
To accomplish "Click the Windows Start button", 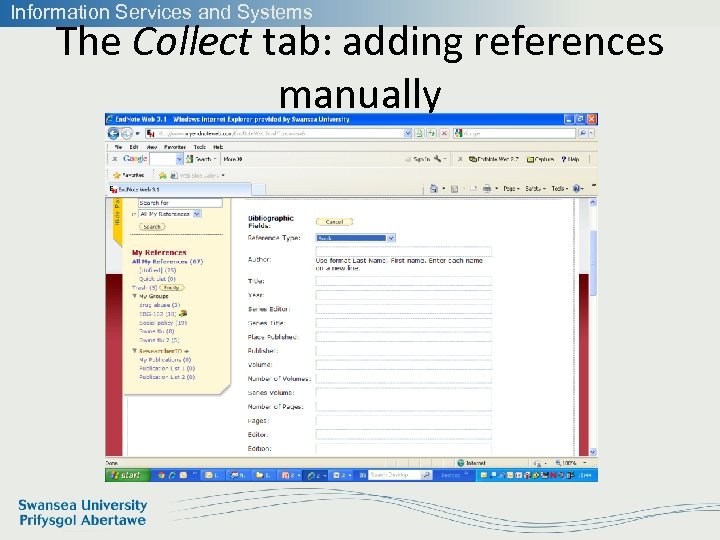I will pyautogui.click(x=127, y=475).
